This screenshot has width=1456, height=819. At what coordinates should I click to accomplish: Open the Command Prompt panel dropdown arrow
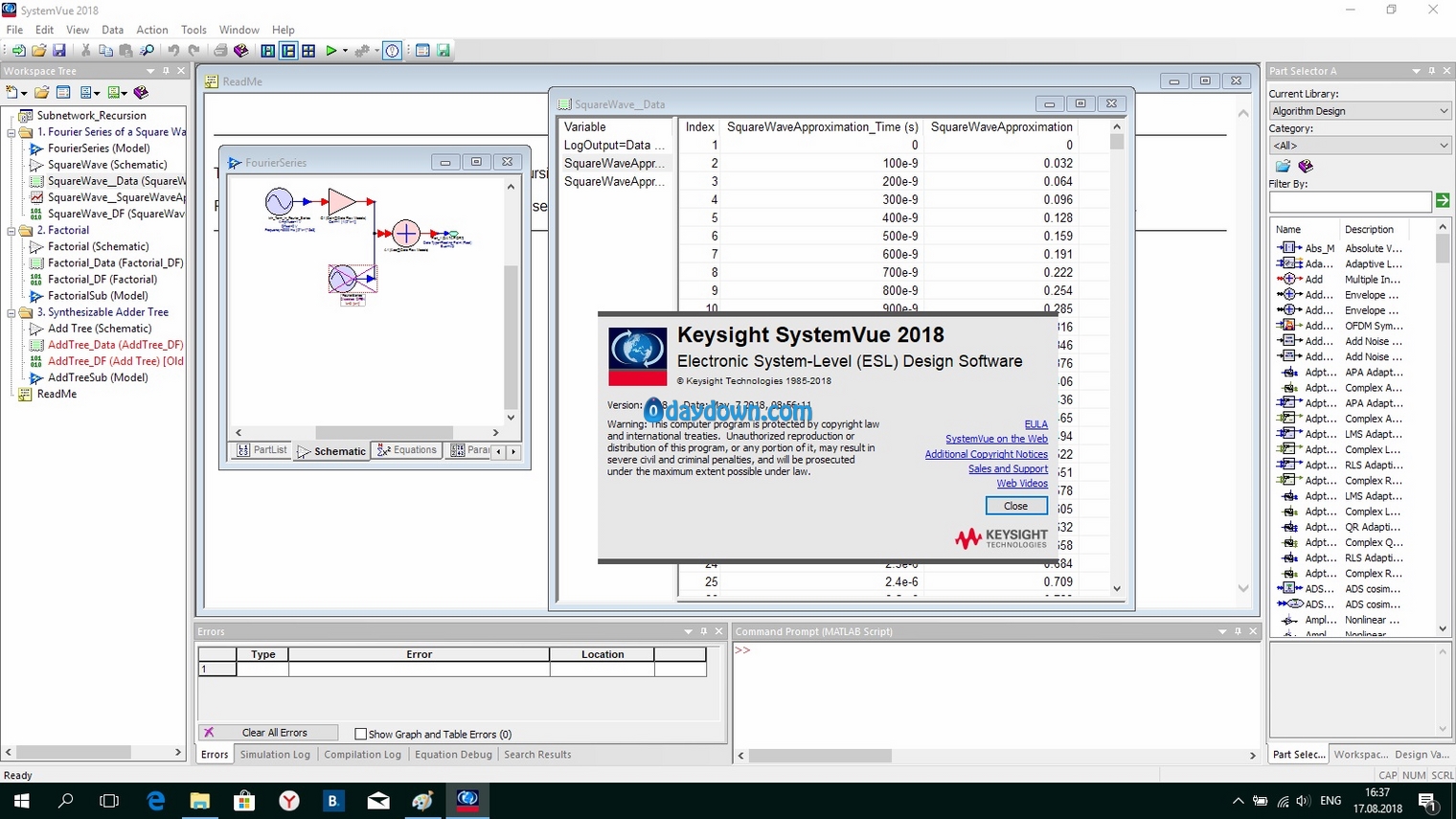coord(1222,631)
